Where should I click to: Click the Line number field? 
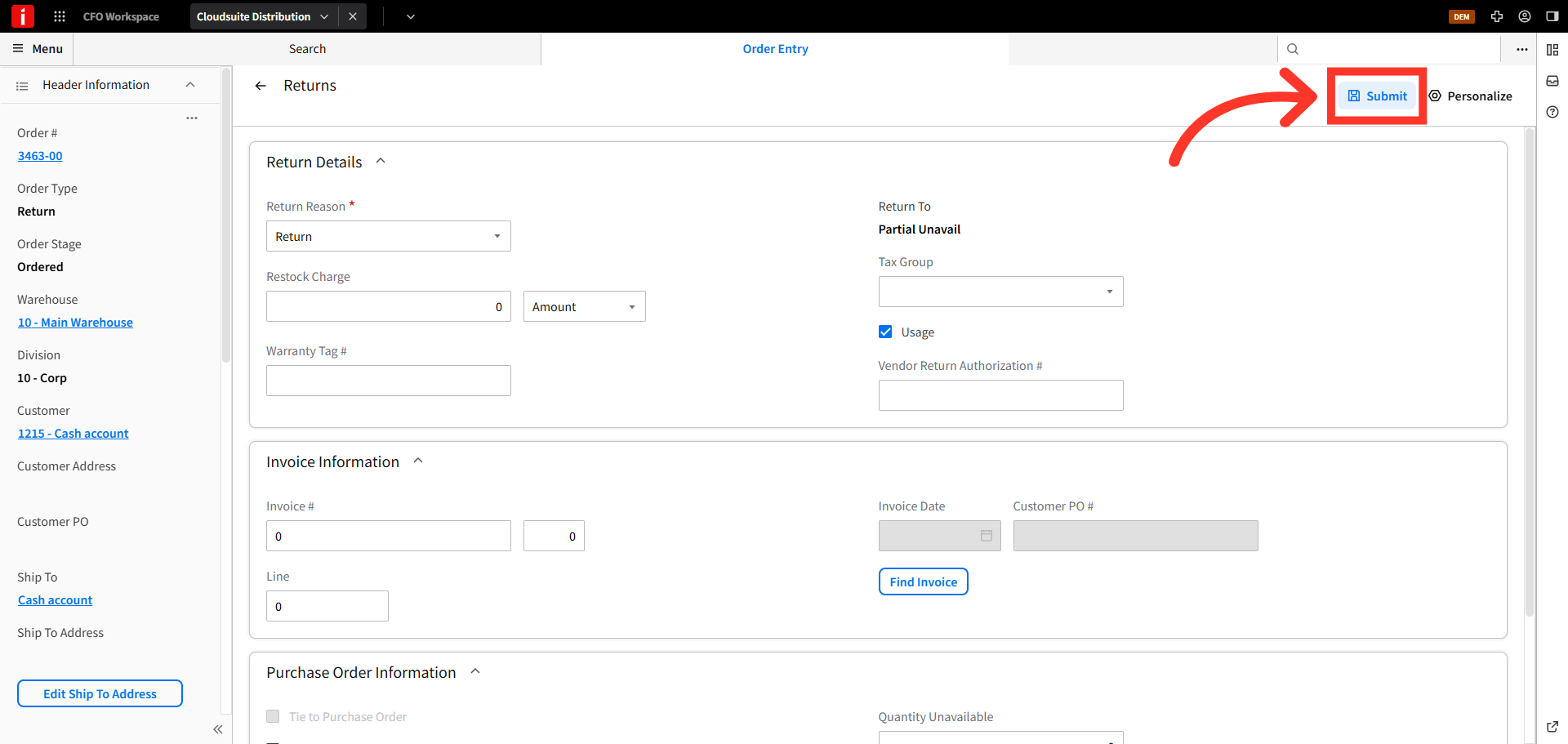click(x=327, y=606)
